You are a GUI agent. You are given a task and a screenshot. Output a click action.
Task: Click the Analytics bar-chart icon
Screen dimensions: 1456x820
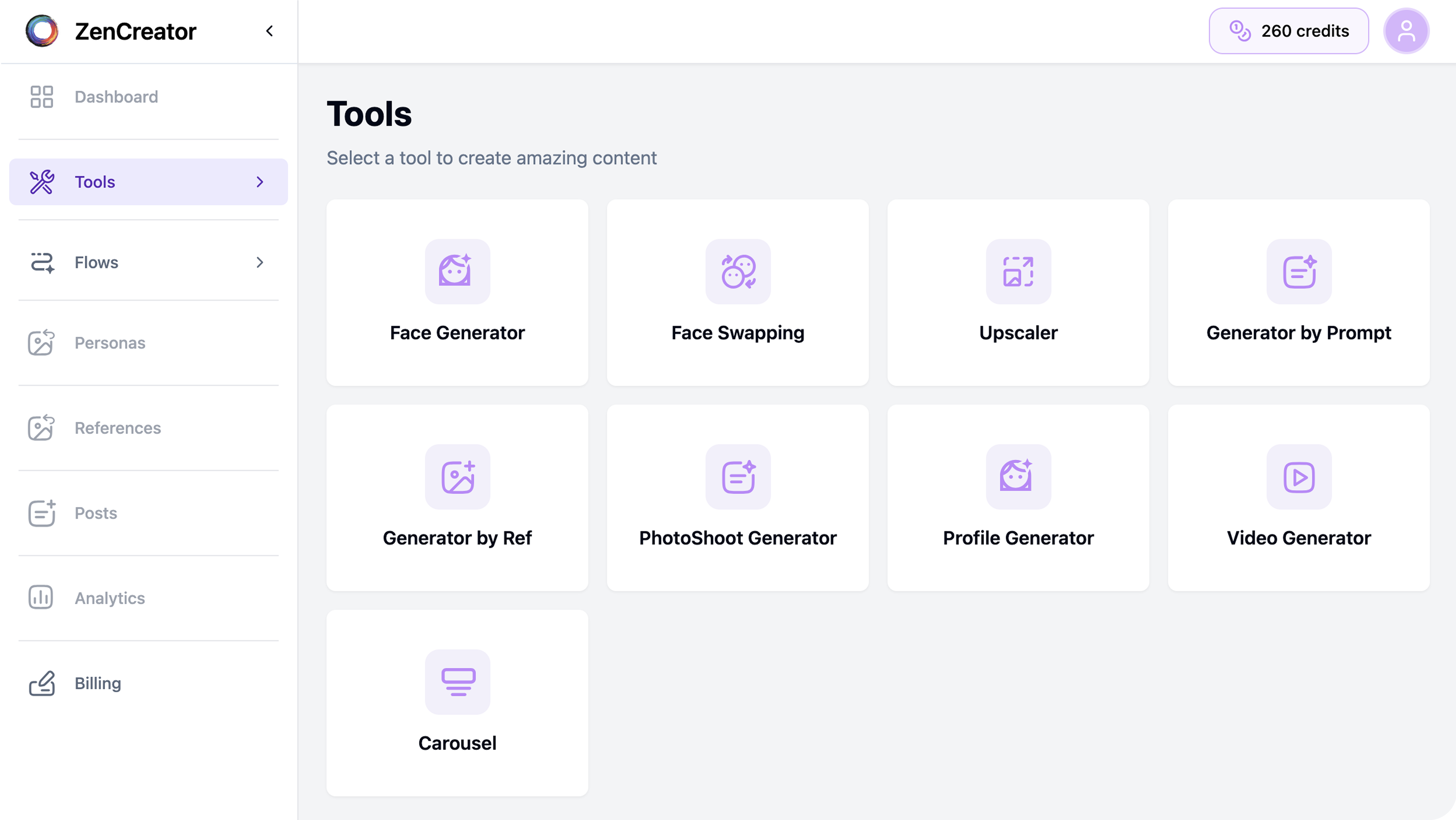click(x=41, y=598)
